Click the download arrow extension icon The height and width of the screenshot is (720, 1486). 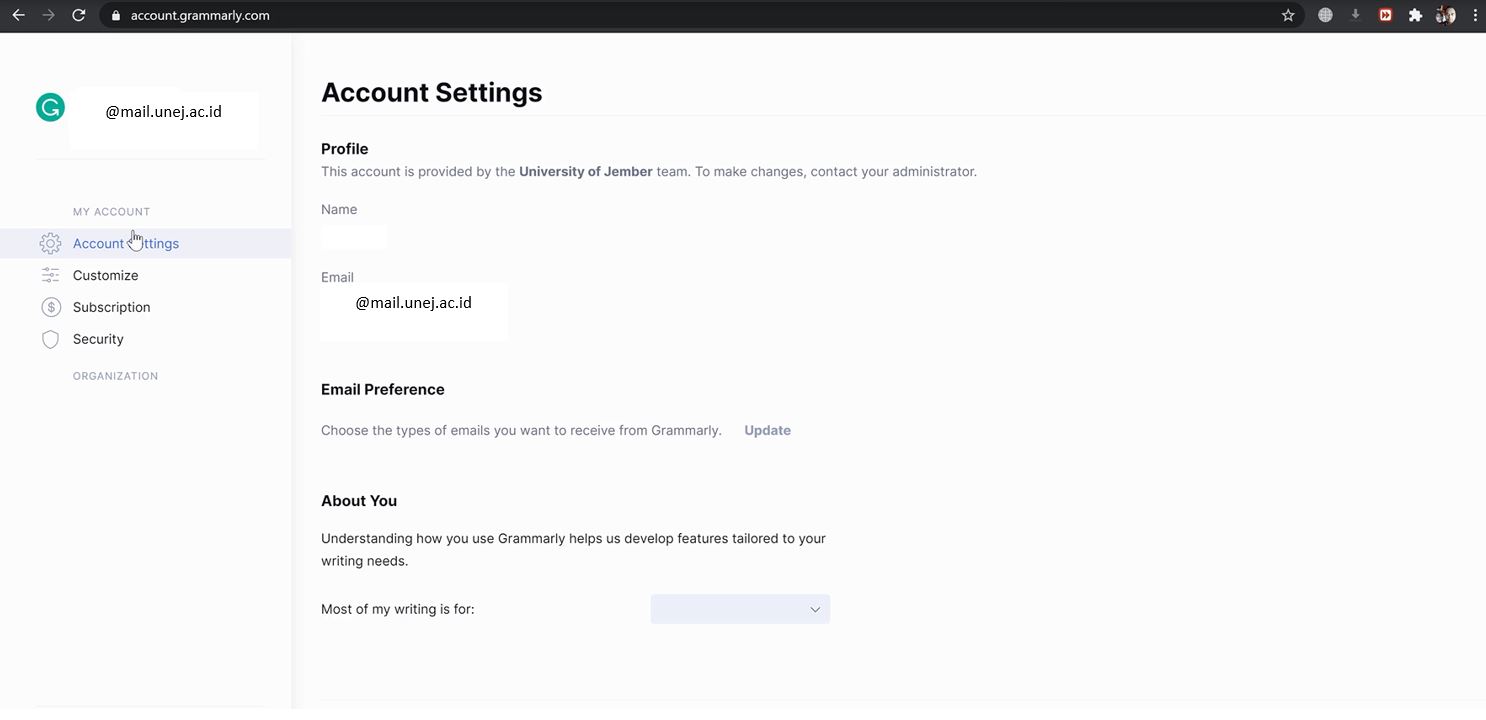(1356, 15)
